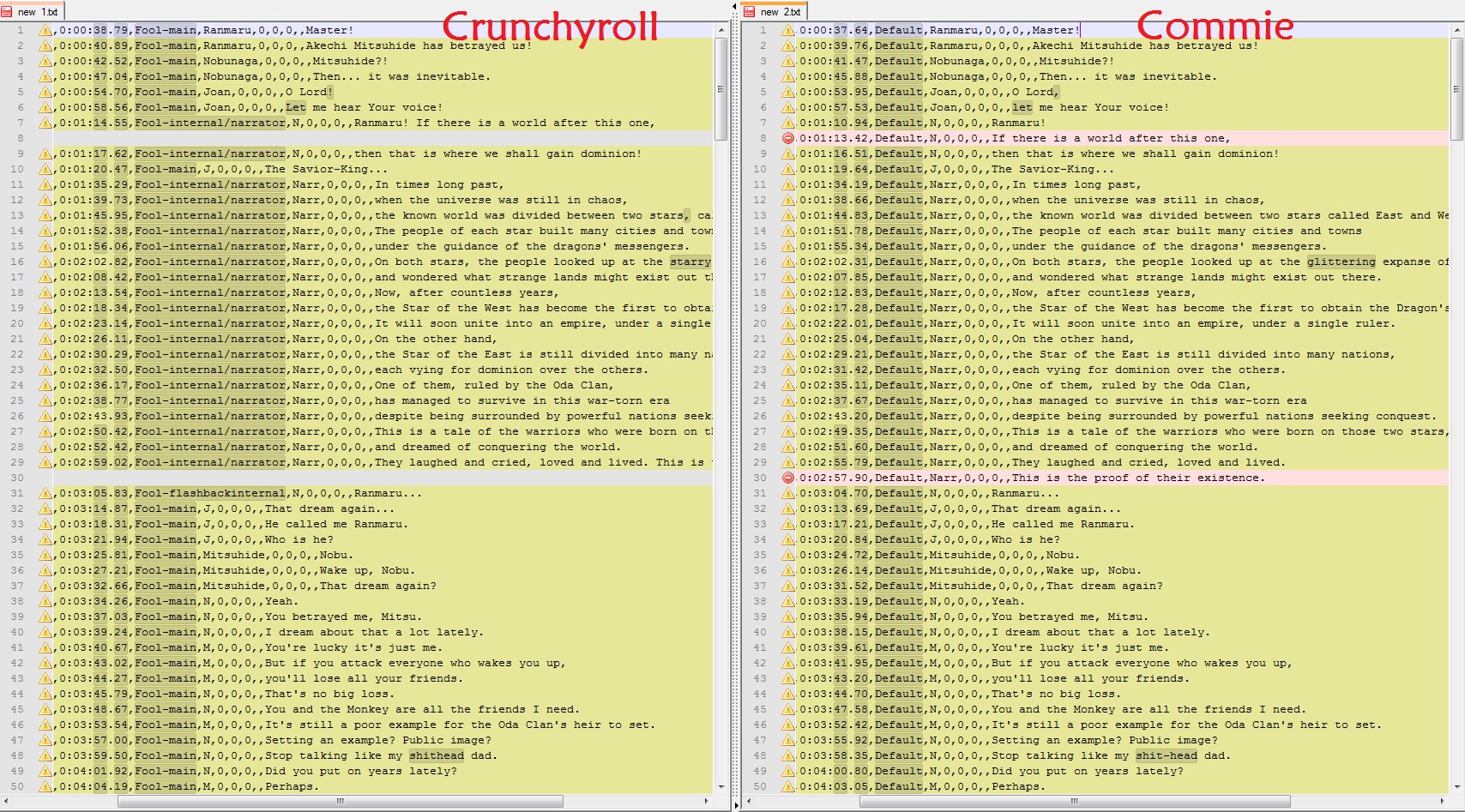Viewport: 1465px width, 812px height.
Task: Click warning icon on line 42 in new 2.txt
Action: click(x=788, y=663)
